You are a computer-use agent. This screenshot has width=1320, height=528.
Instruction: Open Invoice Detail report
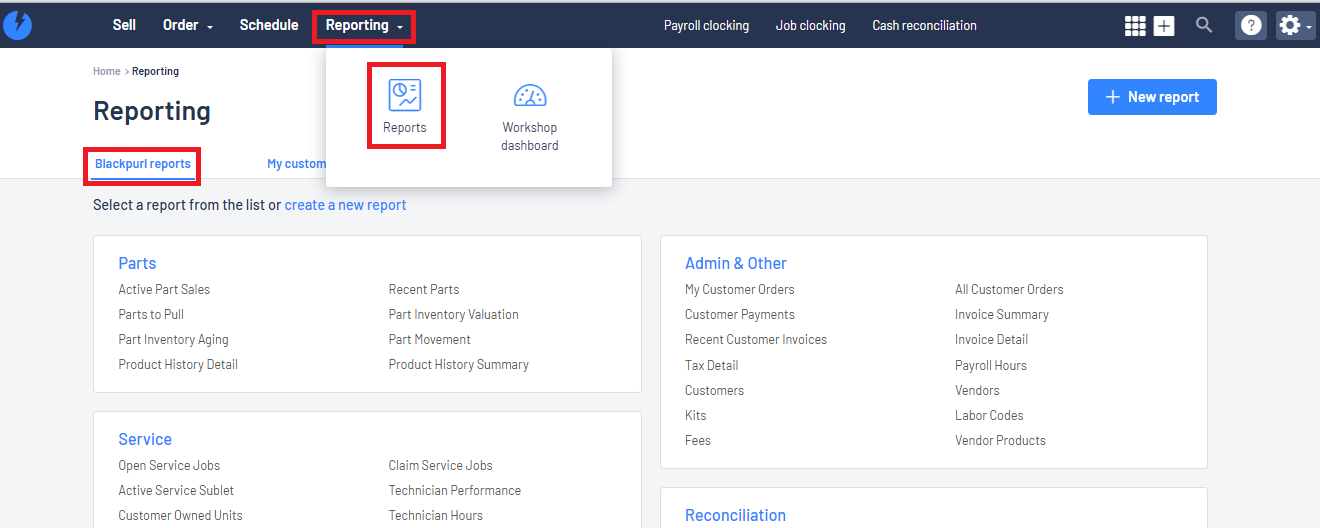click(991, 339)
